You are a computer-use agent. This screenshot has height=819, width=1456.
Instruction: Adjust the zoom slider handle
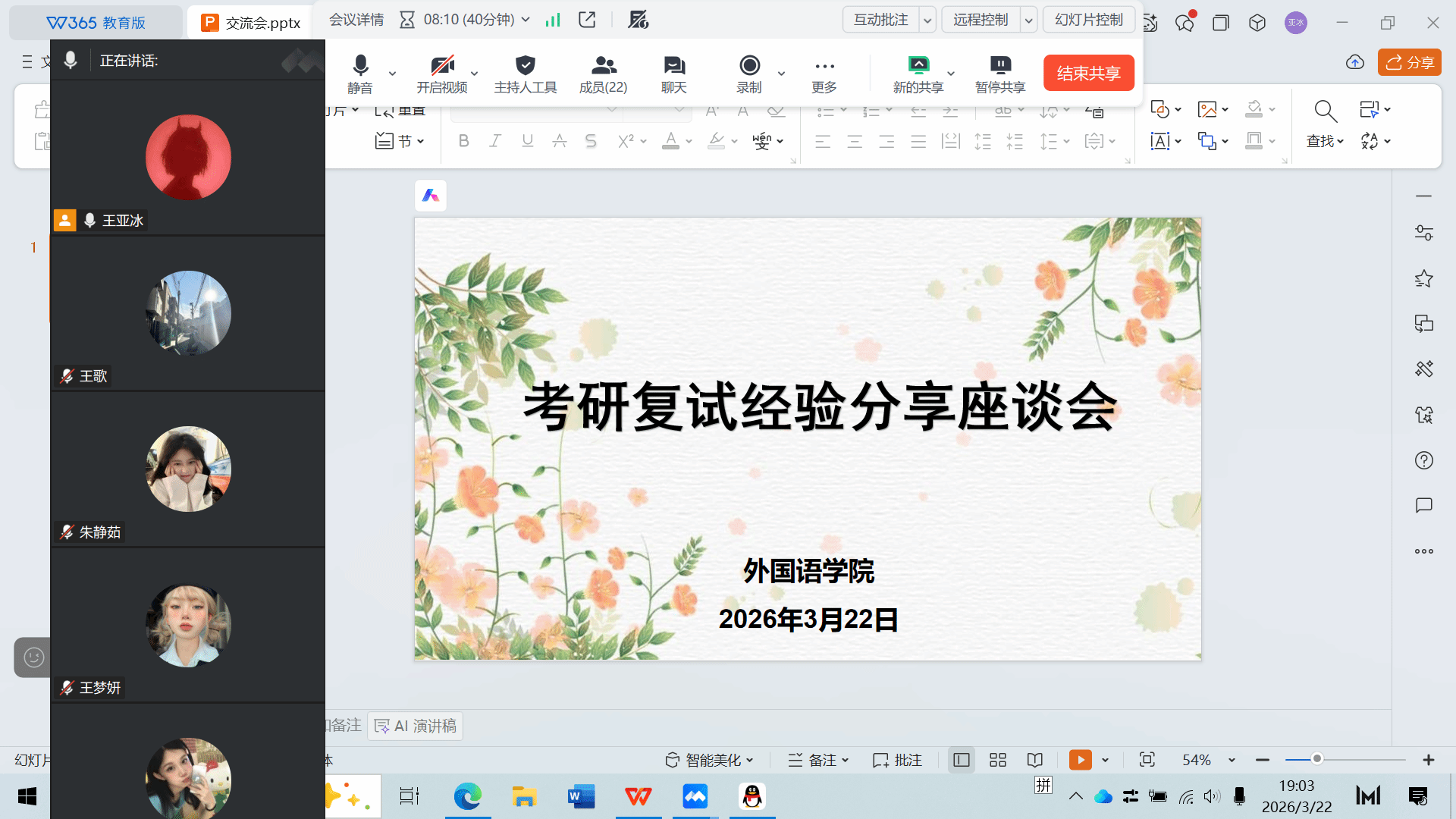coord(1317,759)
